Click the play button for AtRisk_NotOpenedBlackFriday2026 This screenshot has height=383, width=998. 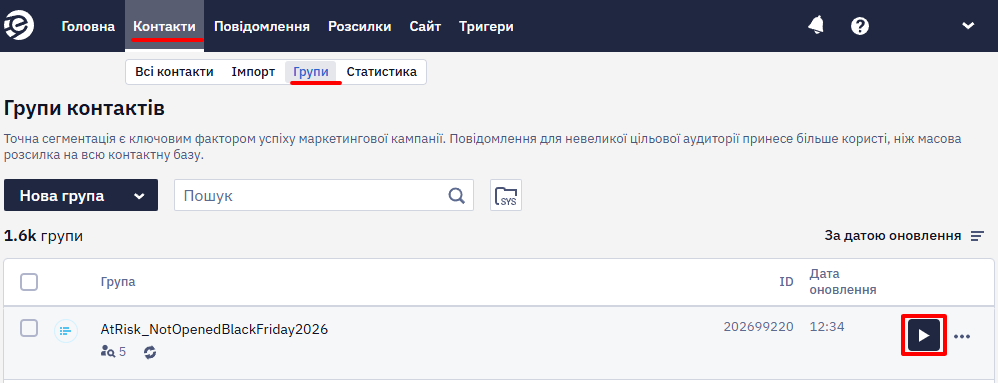[924, 335]
